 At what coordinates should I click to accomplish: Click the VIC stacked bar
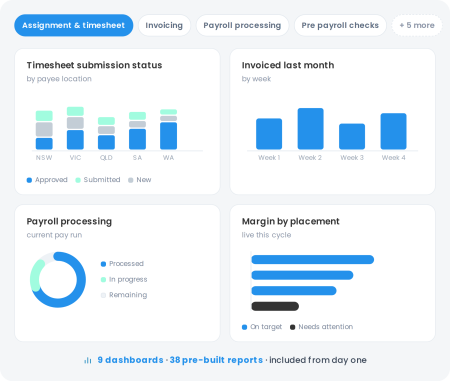[x=75, y=128]
